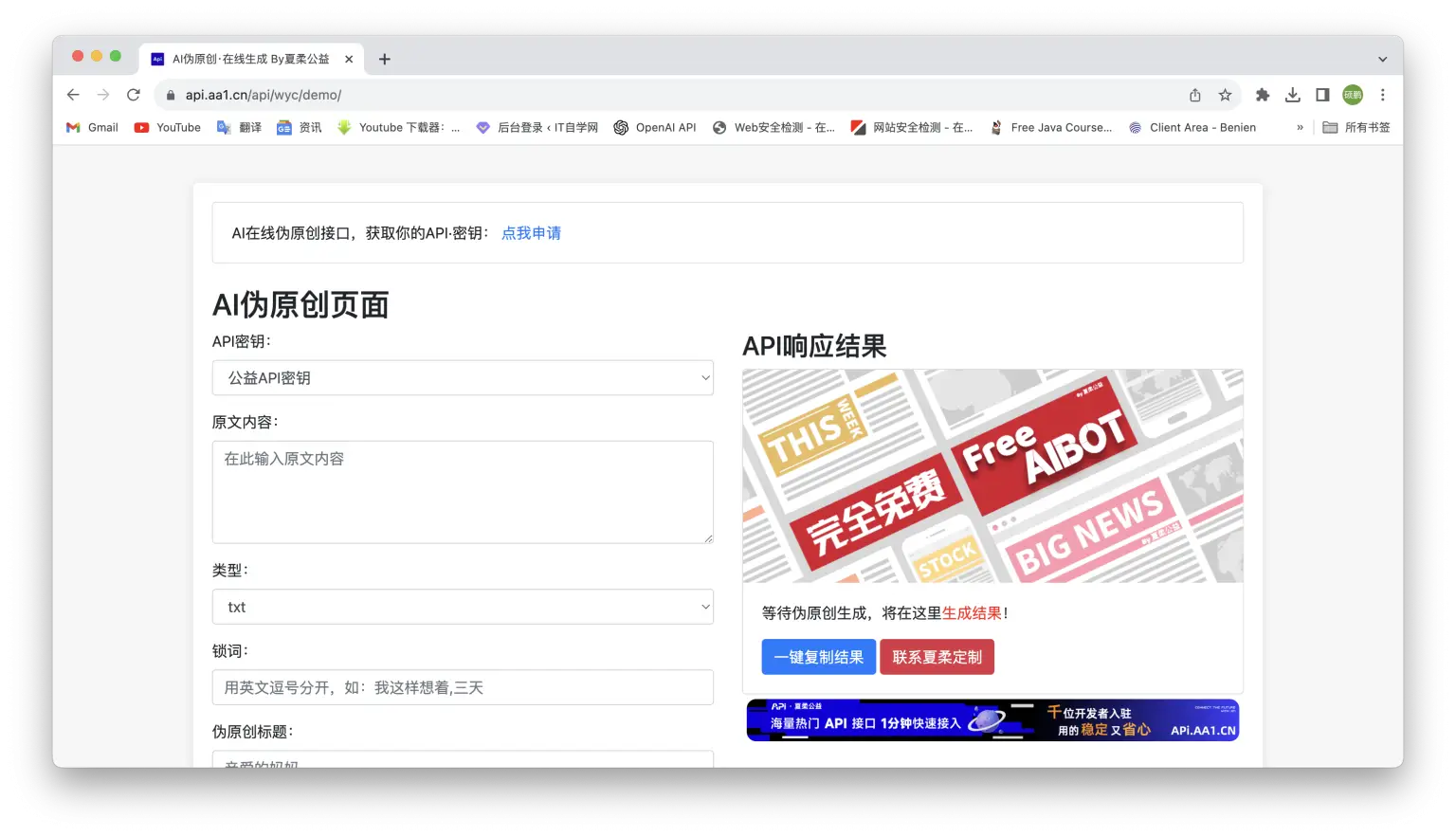Click the resize handle of 原文内容 textarea
Screen dimensions: 1456x837
pyautogui.click(x=708, y=537)
